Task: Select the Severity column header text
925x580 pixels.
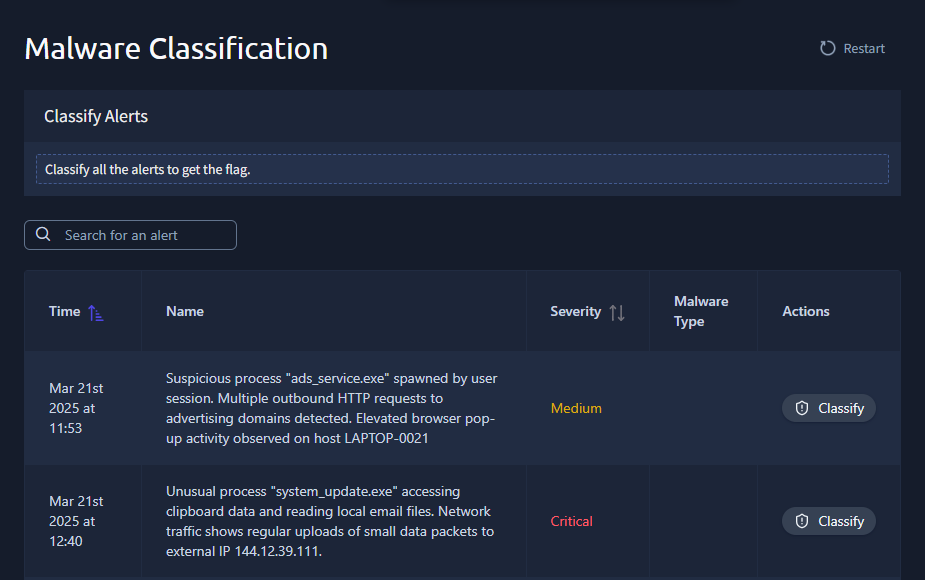Action: click(x=575, y=311)
